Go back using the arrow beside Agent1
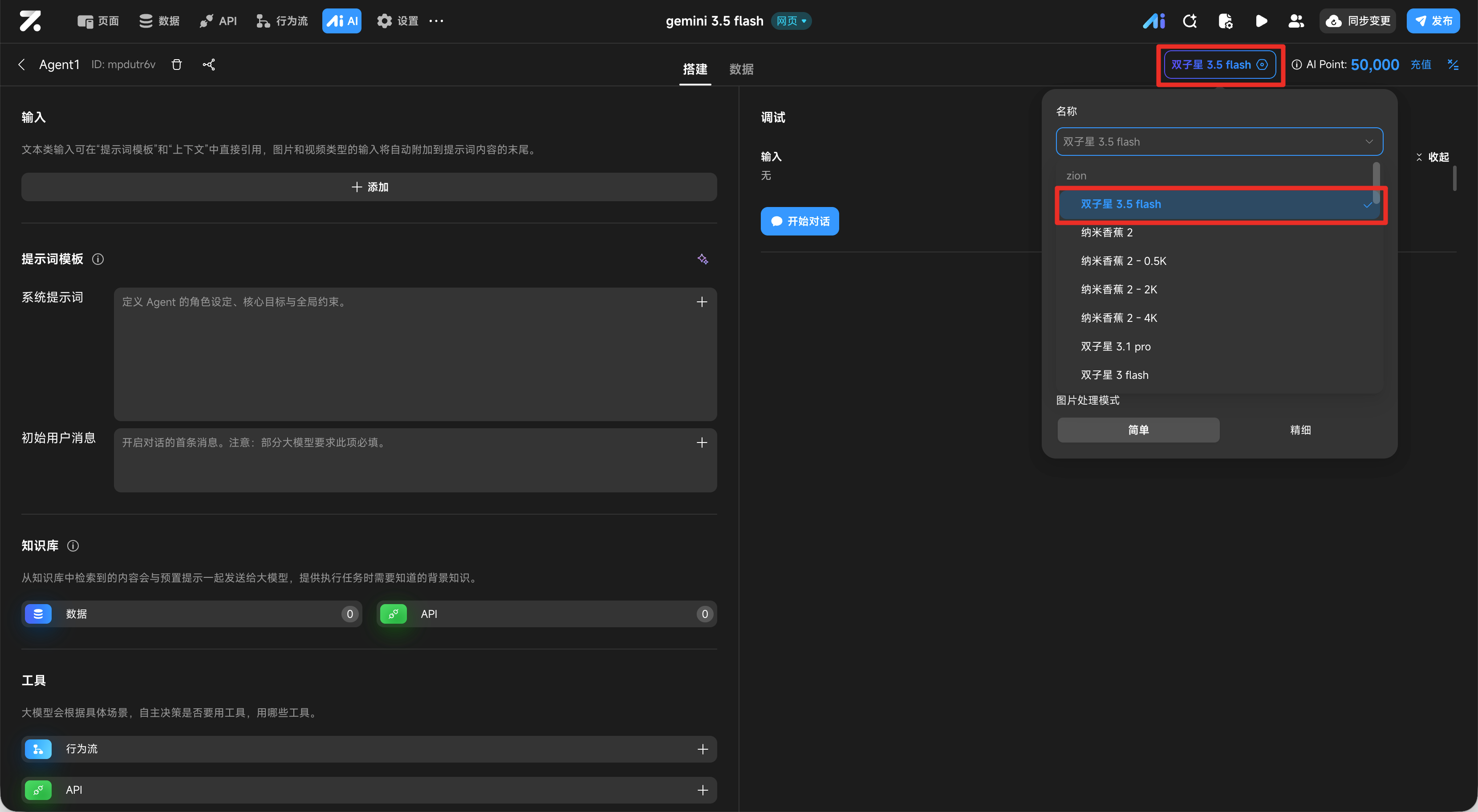This screenshot has width=1478, height=812. pyautogui.click(x=22, y=64)
